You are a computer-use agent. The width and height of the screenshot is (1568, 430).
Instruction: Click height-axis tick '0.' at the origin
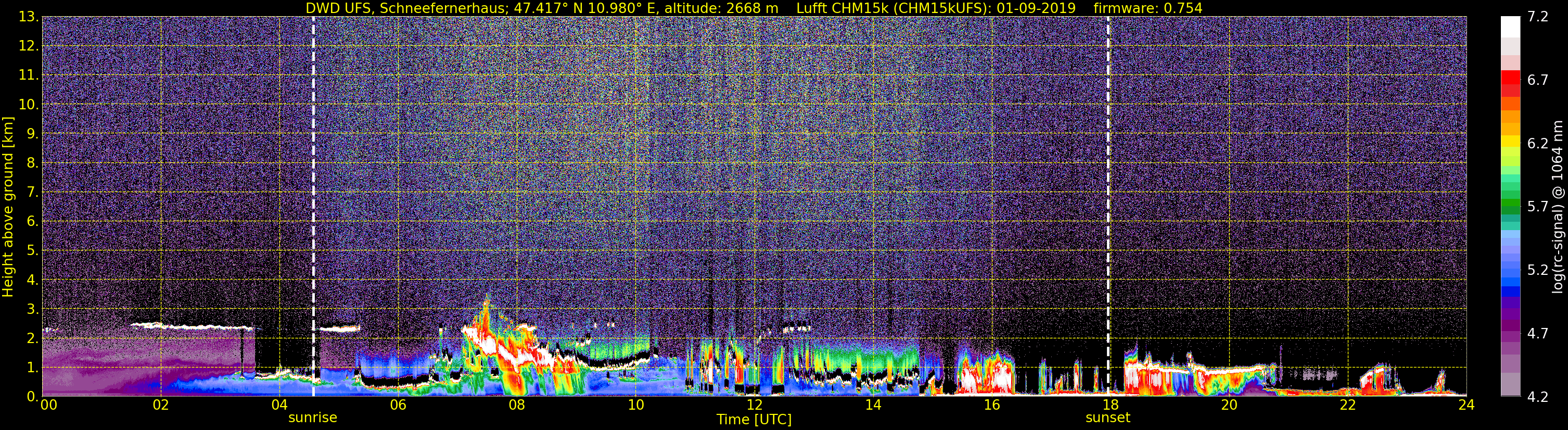[33, 397]
